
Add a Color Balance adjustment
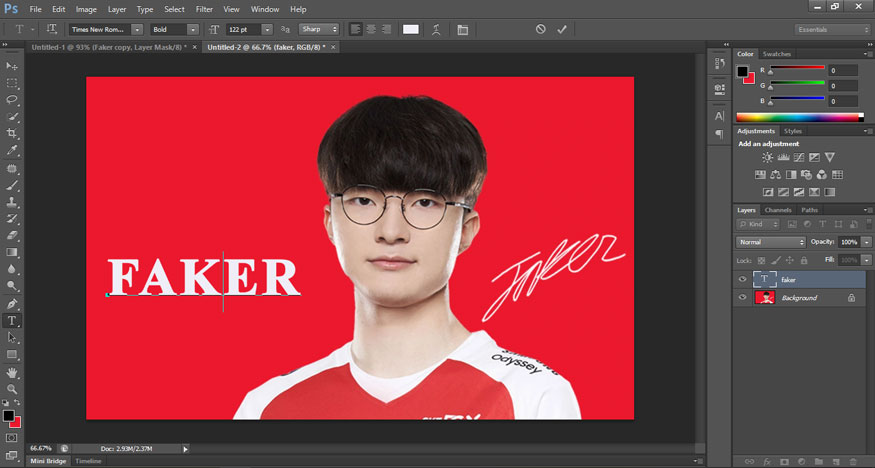pos(776,175)
